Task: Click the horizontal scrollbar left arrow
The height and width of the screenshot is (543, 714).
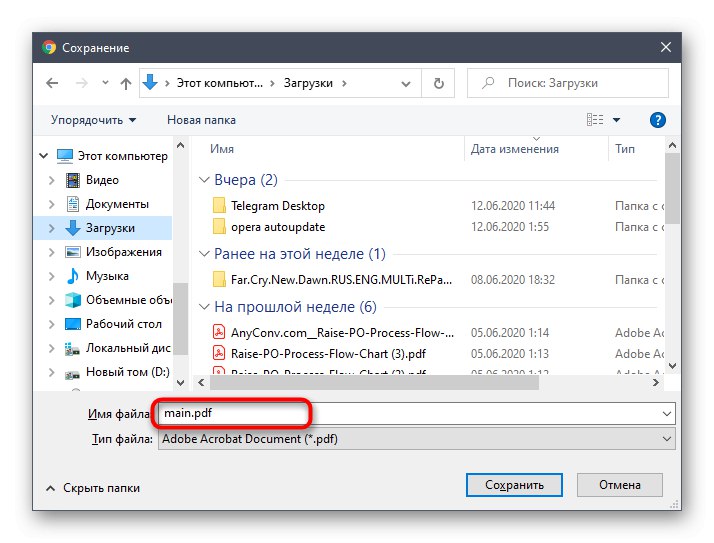Action: (202, 383)
